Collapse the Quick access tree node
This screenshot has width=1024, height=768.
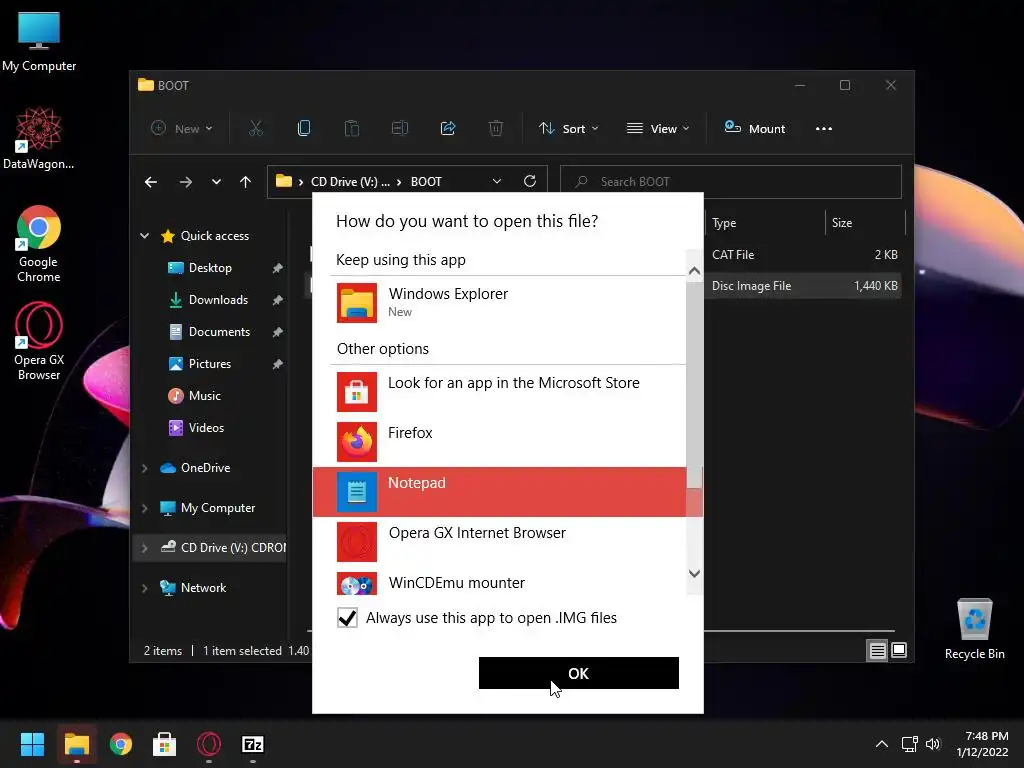pyautogui.click(x=144, y=236)
